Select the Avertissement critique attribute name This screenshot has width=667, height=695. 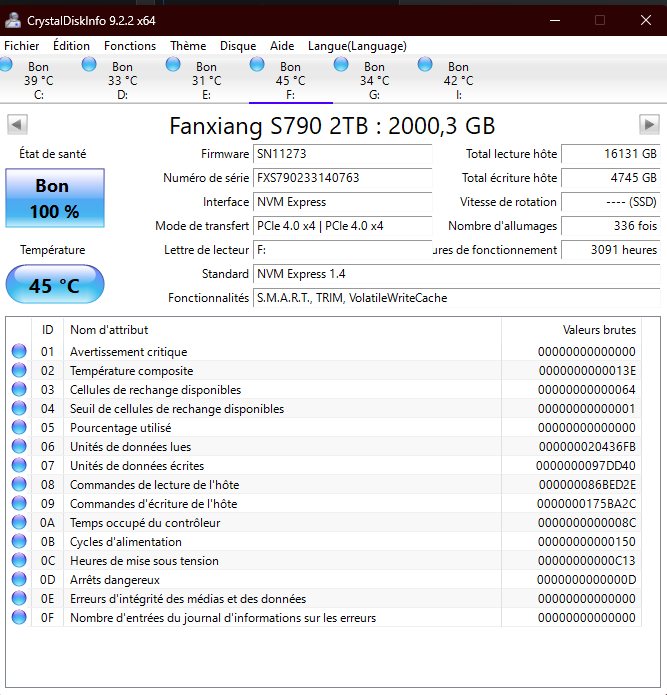coord(129,351)
